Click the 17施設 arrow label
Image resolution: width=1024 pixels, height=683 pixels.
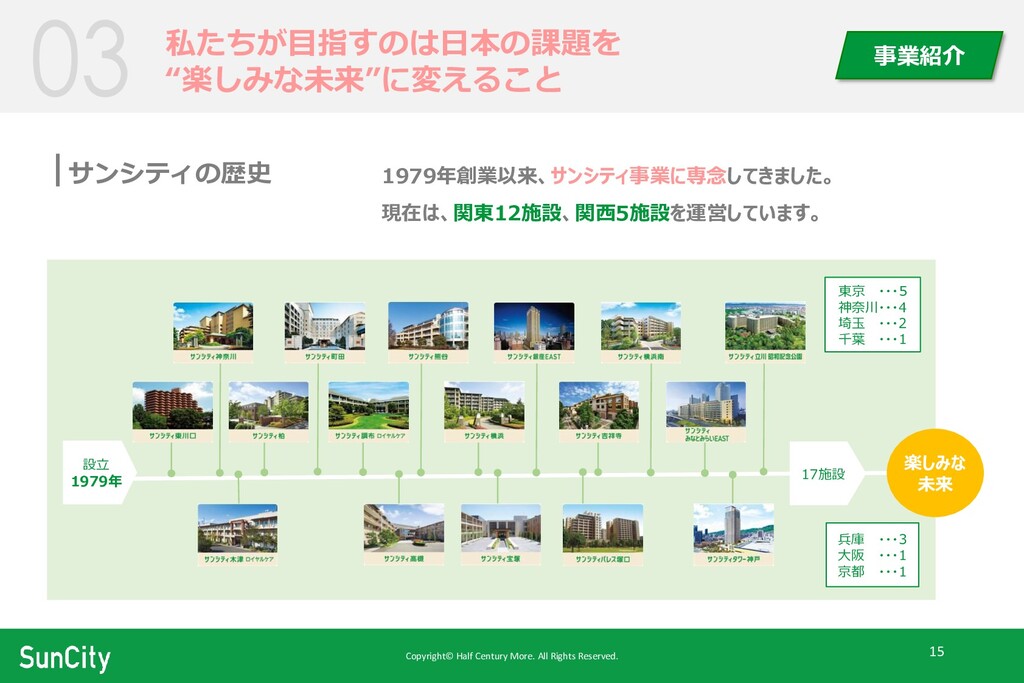[825, 473]
